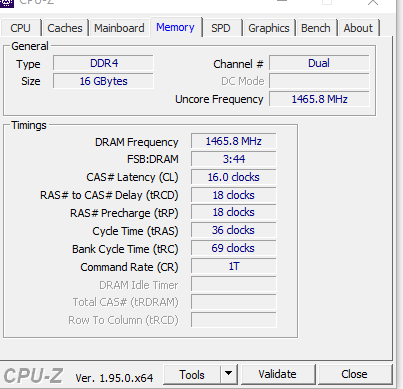
Task: Click the CPU-Z window close X icon
Action: (x=373, y=3)
